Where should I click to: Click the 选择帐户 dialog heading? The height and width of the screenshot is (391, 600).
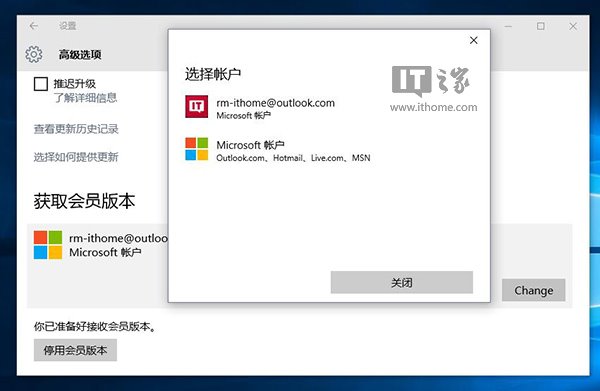[x=213, y=74]
